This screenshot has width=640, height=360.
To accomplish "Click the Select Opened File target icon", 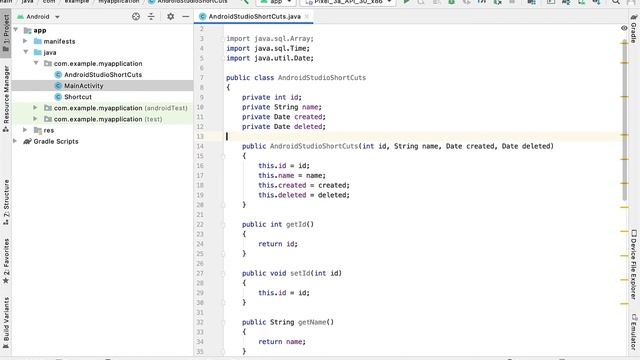I will pos(136,16).
